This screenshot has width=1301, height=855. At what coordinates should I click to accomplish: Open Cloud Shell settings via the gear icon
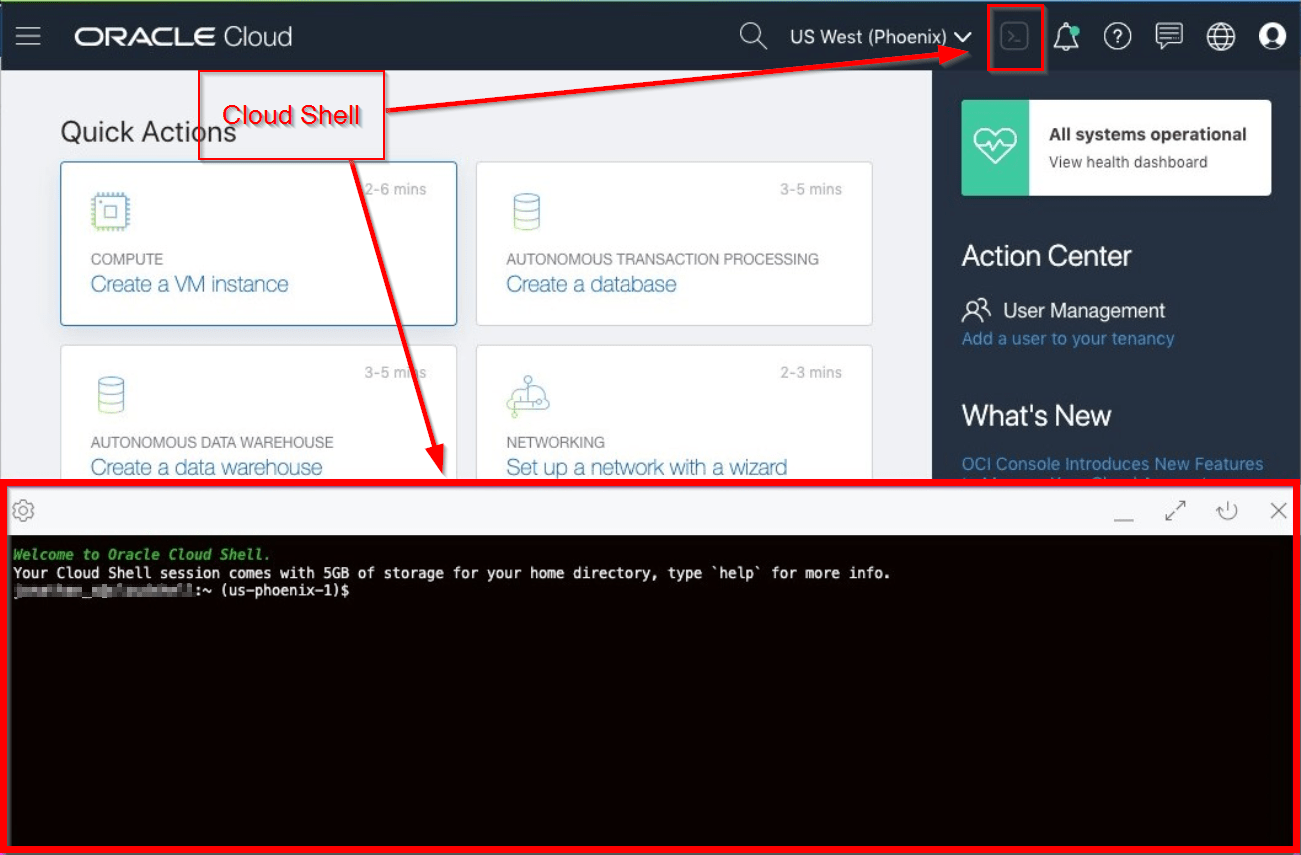pos(23,510)
